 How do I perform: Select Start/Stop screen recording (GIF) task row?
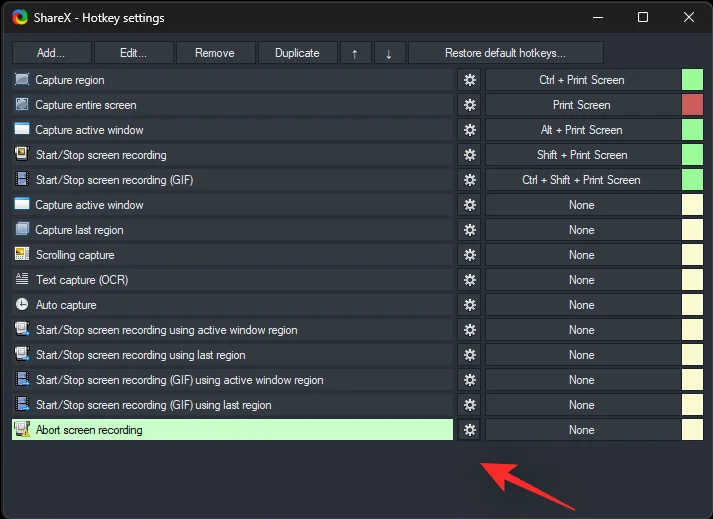pos(232,180)
